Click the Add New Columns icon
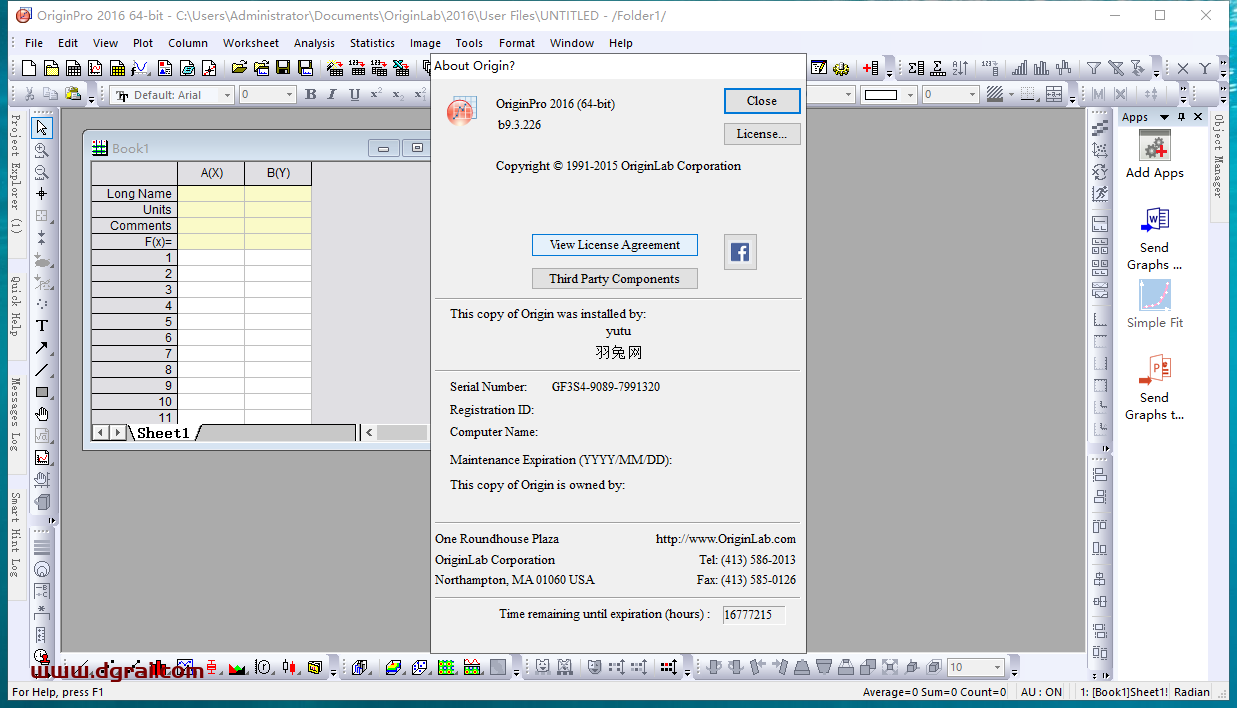This screenshot has height=708, width=1237. pyautogui.click(x=871, y=68)
